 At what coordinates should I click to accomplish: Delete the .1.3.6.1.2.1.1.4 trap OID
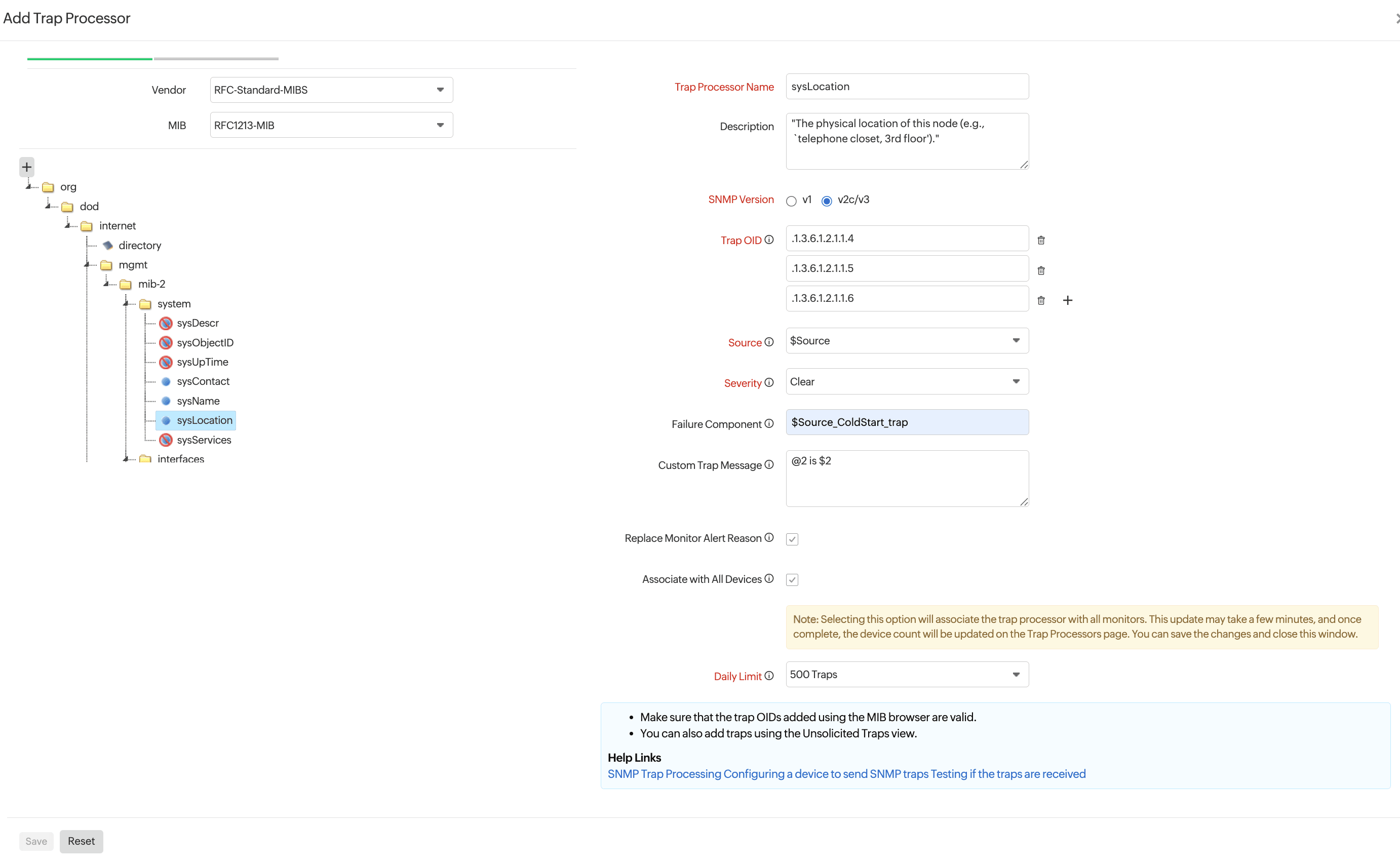pos(1040,240)
